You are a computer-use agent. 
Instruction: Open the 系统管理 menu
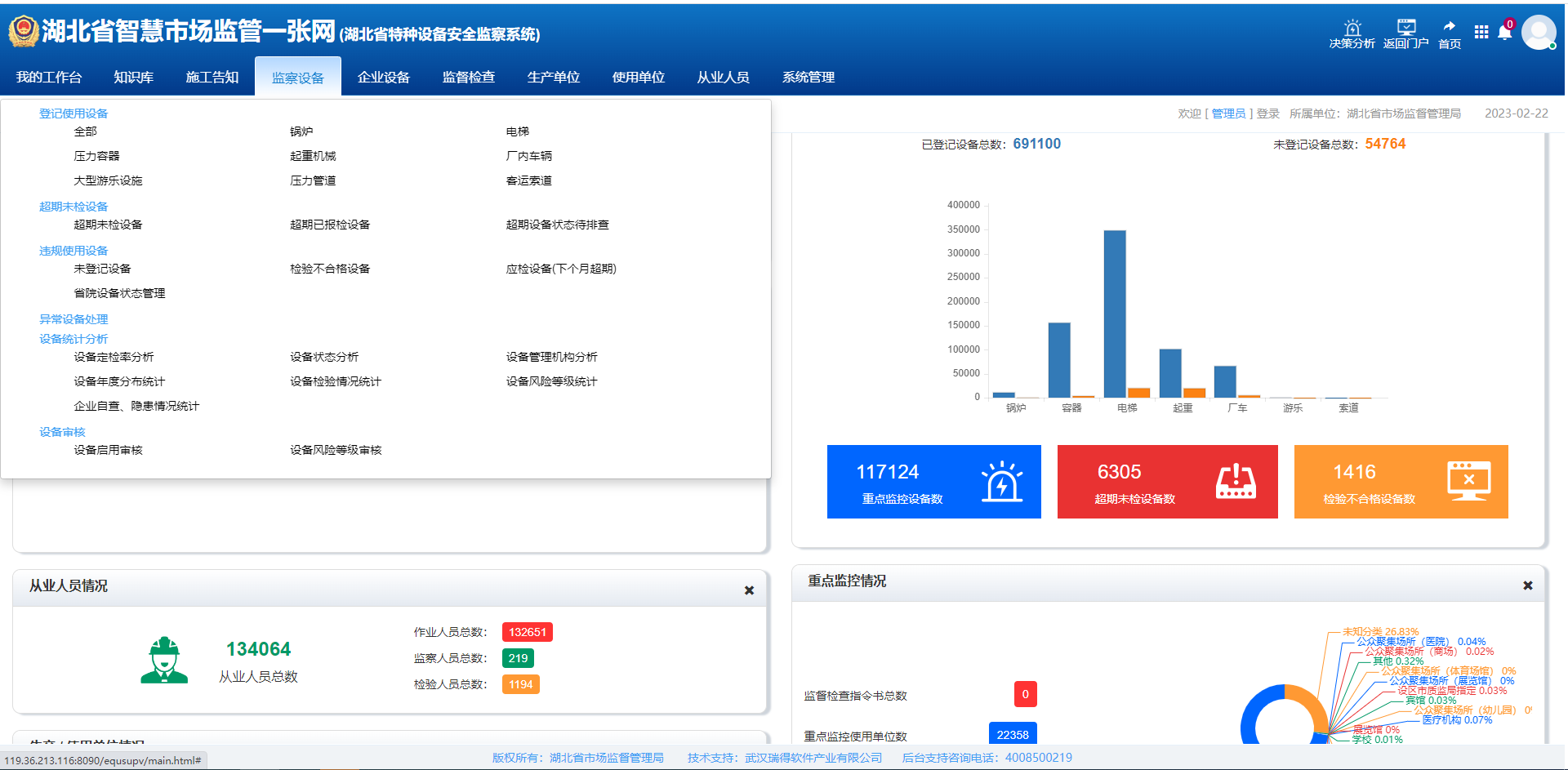tap(808, 77)
